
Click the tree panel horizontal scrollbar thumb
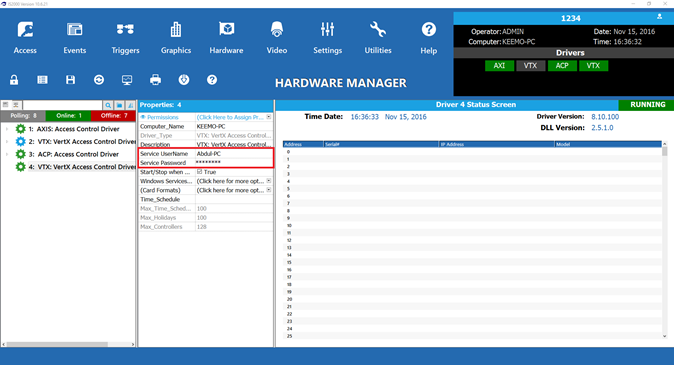point(57,344)
